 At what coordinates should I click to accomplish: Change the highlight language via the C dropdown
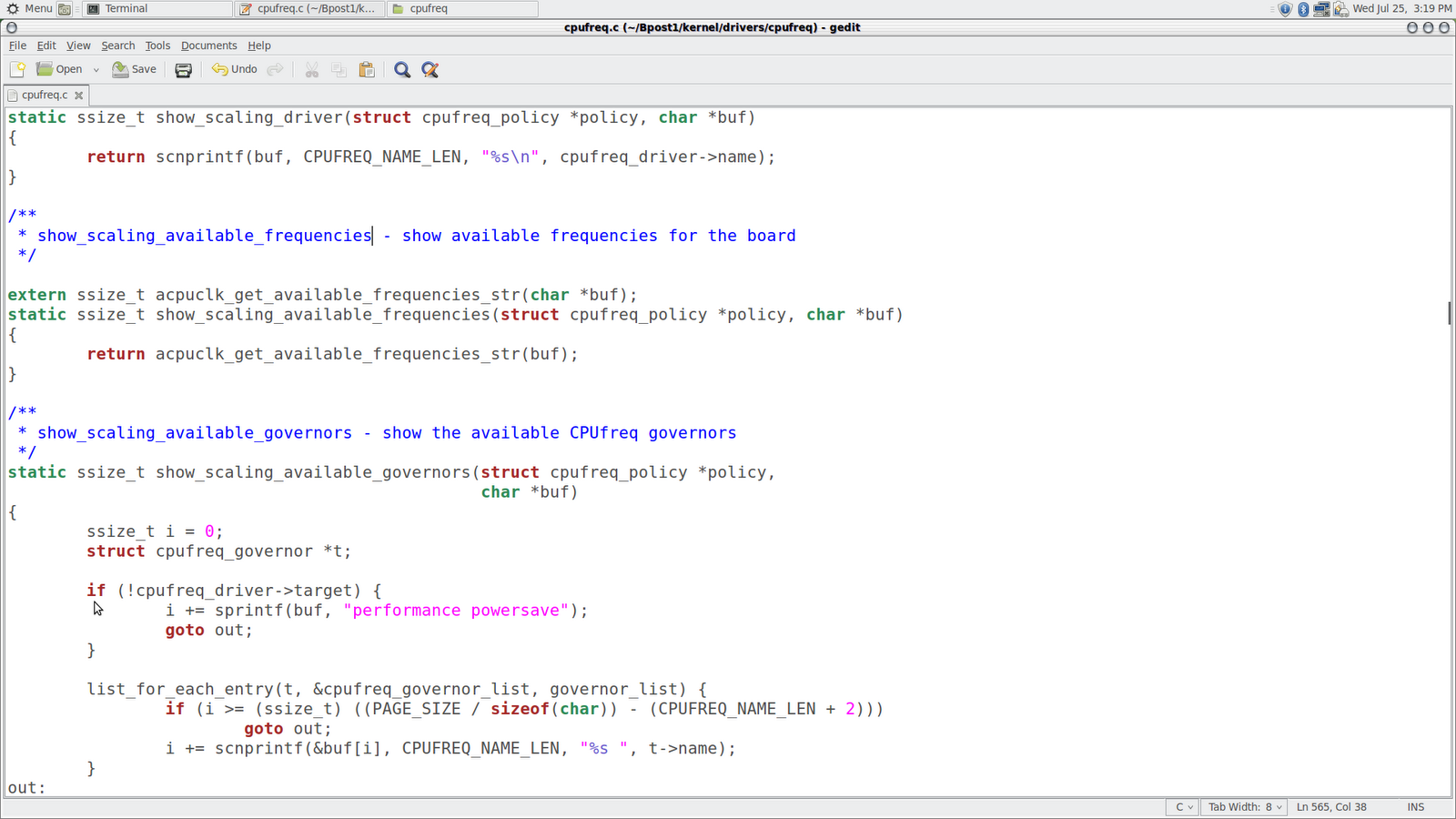click(x=1181, y=807)
